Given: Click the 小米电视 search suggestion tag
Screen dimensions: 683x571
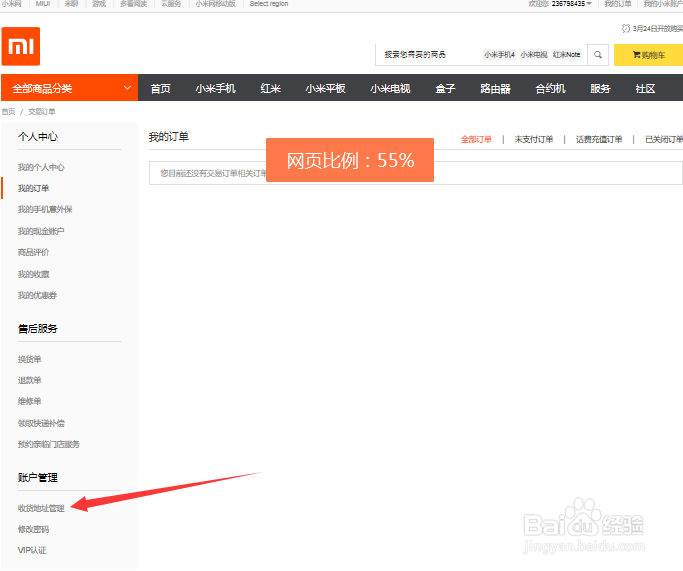Looking at the screenshot, I should pyautogui.click(x=534, y=55).
